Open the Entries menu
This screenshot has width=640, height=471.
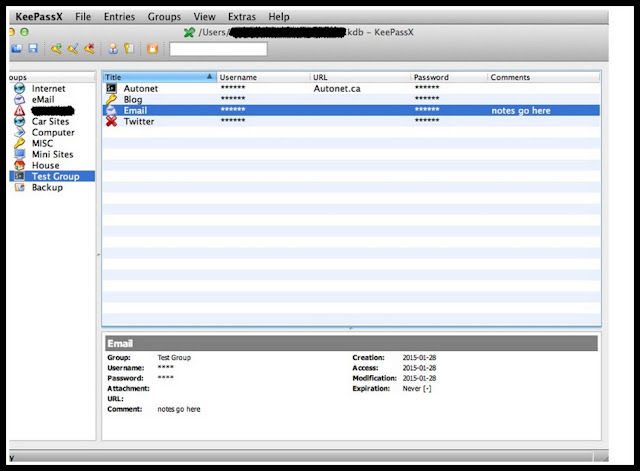point(119,17)
